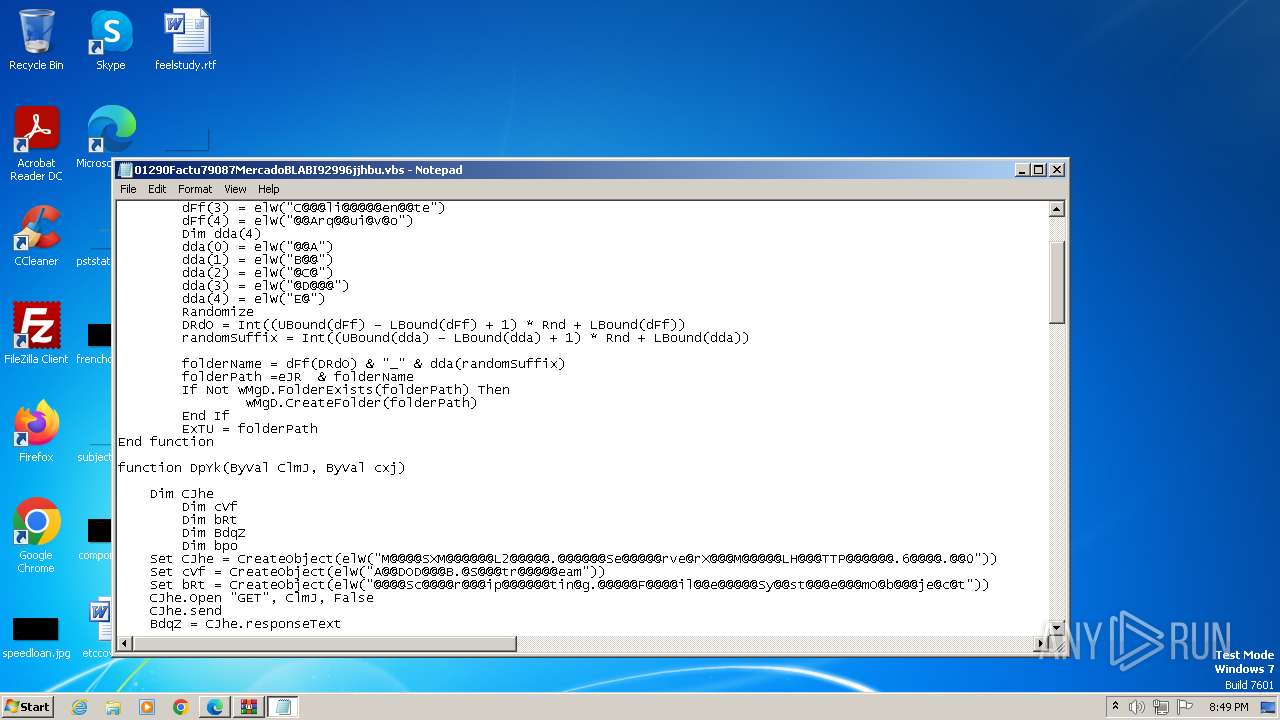Close the Notepad window

(1057, 170)
